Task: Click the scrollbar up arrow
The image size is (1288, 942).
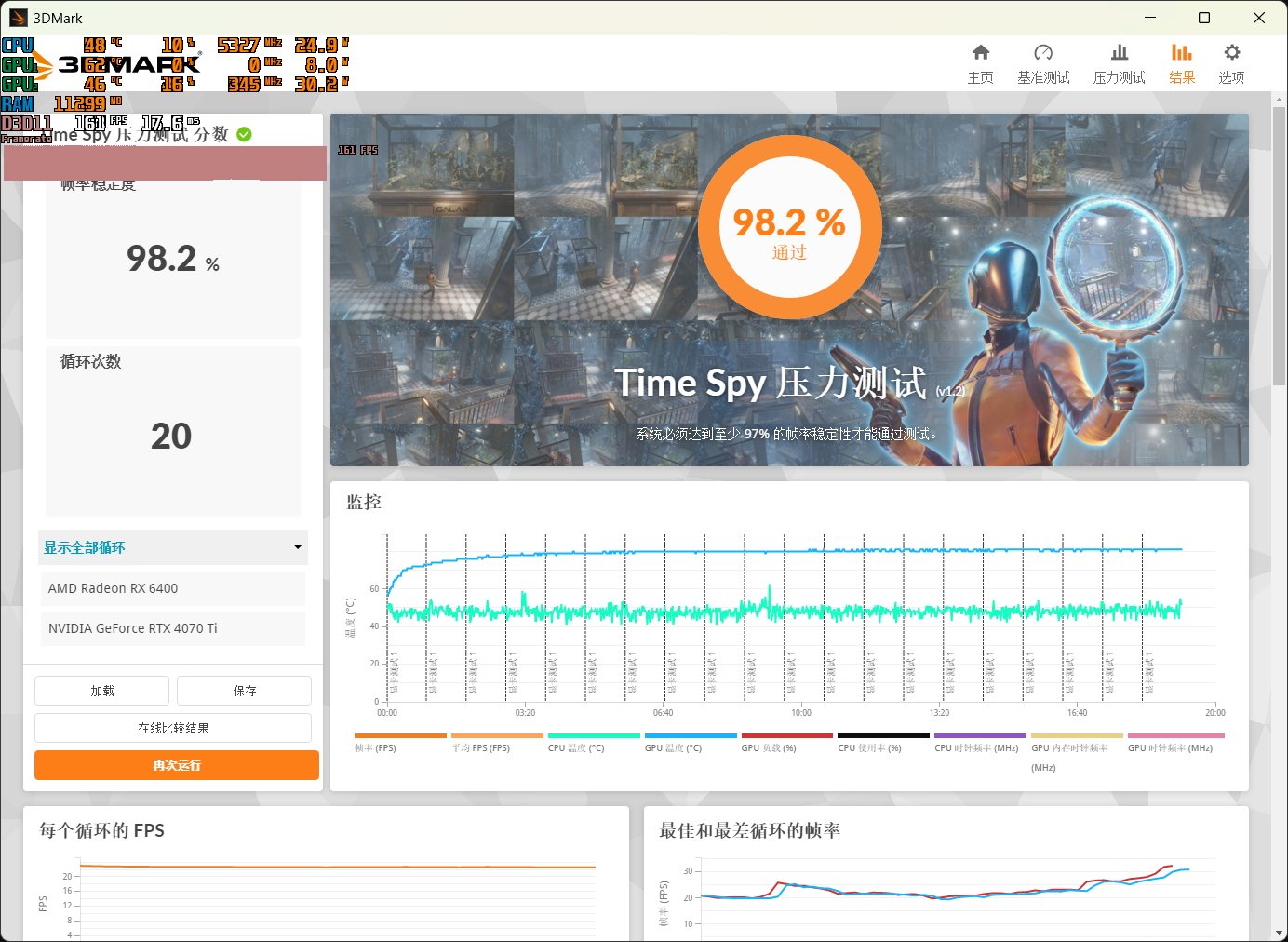Action: (1279, 99)
